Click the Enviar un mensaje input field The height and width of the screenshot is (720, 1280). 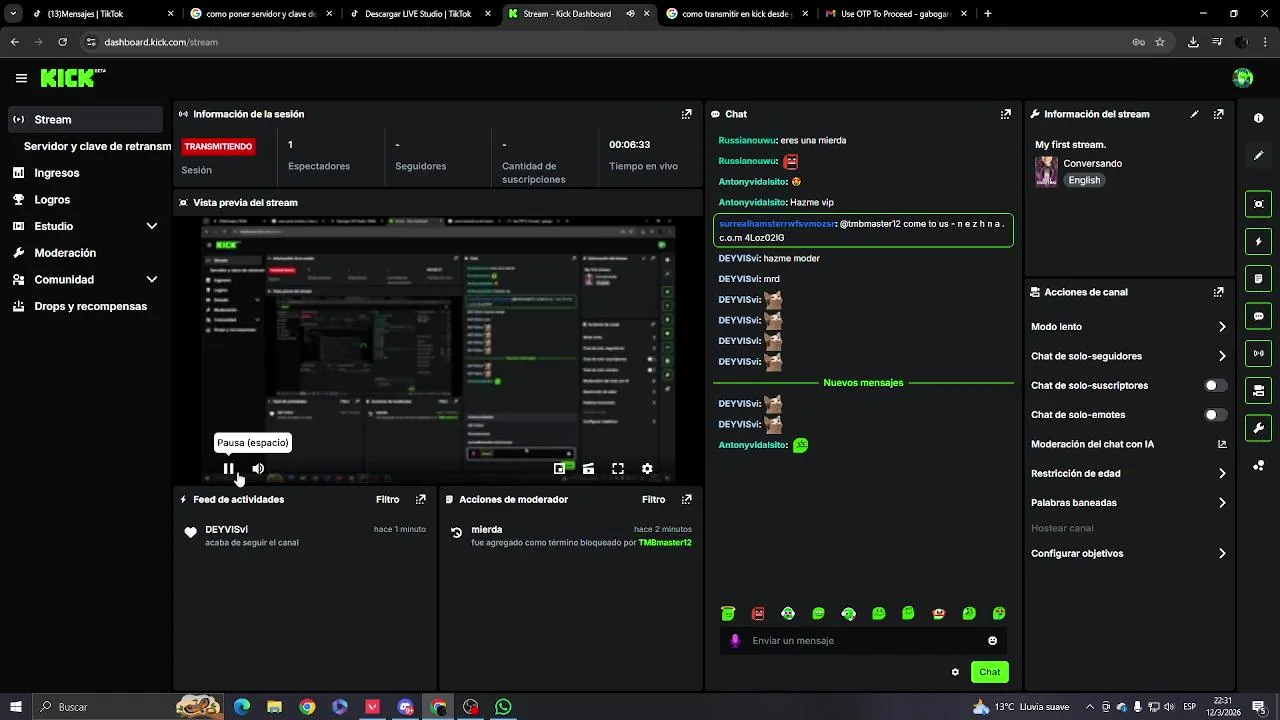(865, 641)
